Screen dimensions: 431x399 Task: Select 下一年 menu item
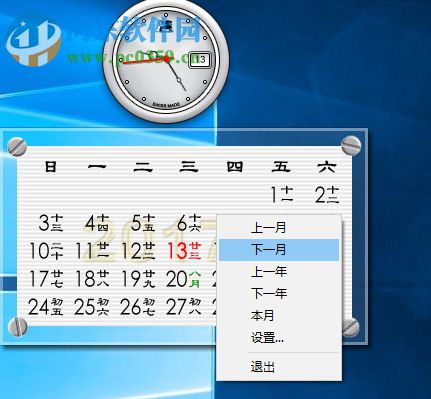pos(279,294)
